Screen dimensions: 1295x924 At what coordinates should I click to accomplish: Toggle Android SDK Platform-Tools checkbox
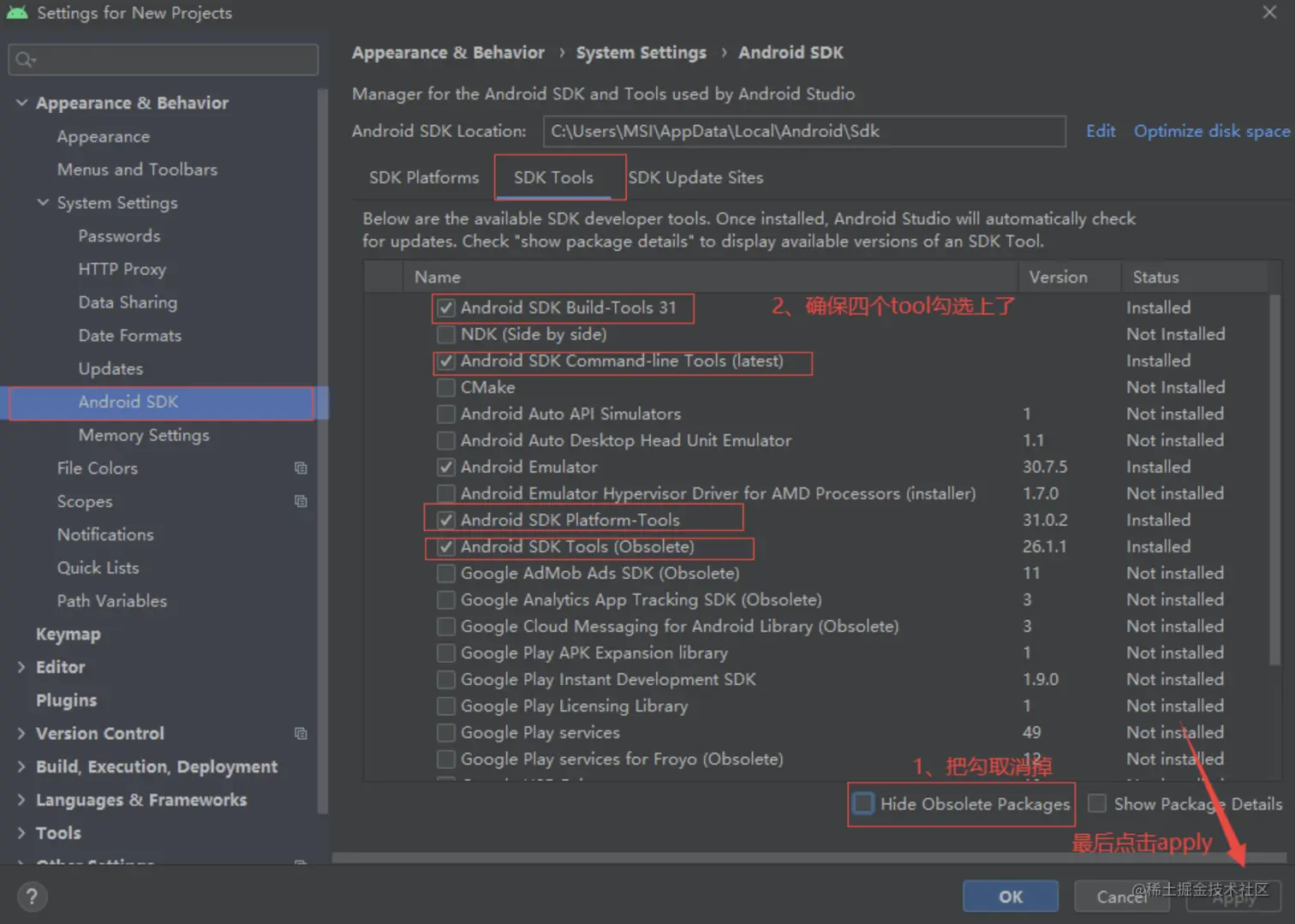point(446,520)
